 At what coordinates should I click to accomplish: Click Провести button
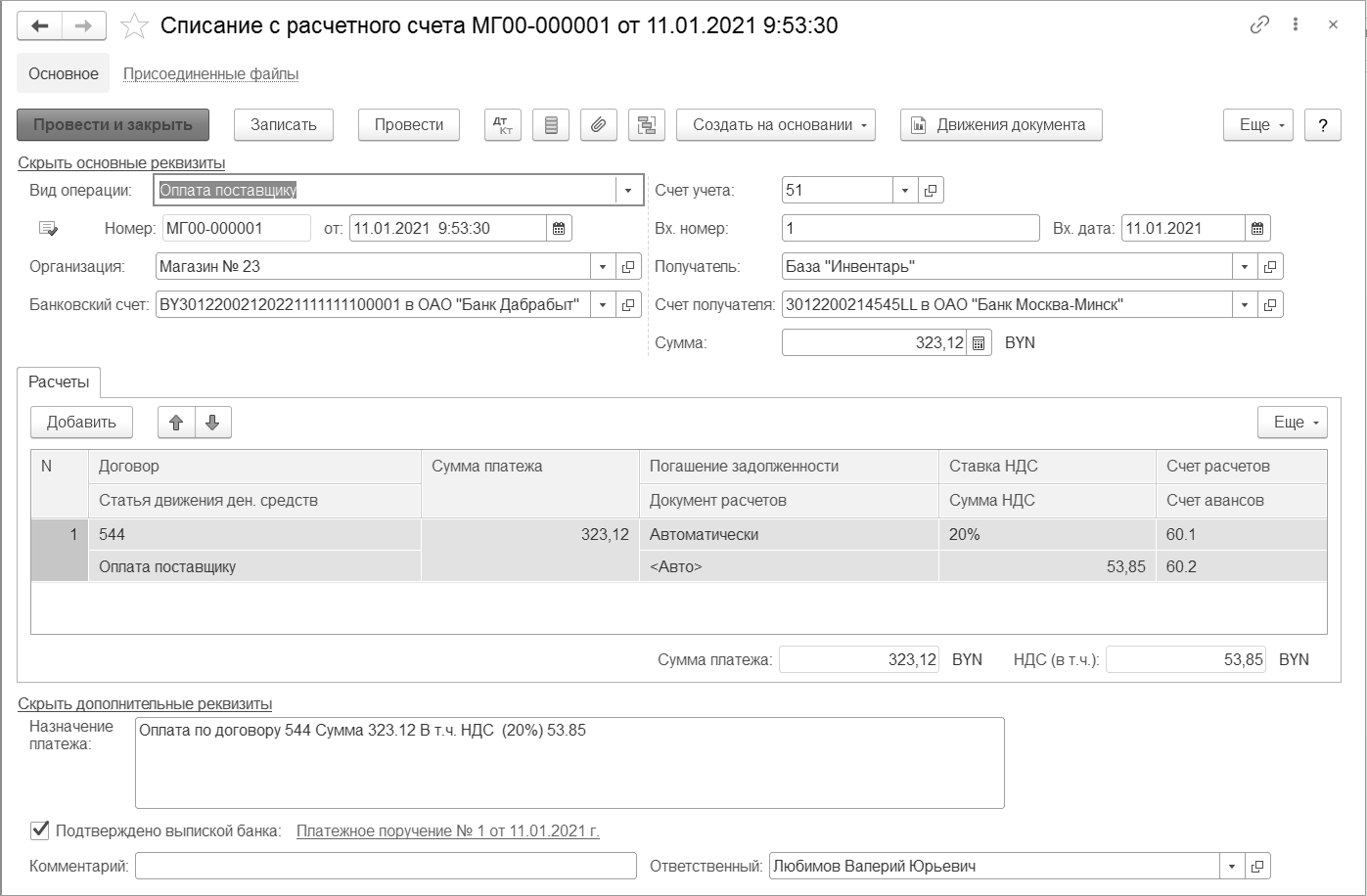409,125
